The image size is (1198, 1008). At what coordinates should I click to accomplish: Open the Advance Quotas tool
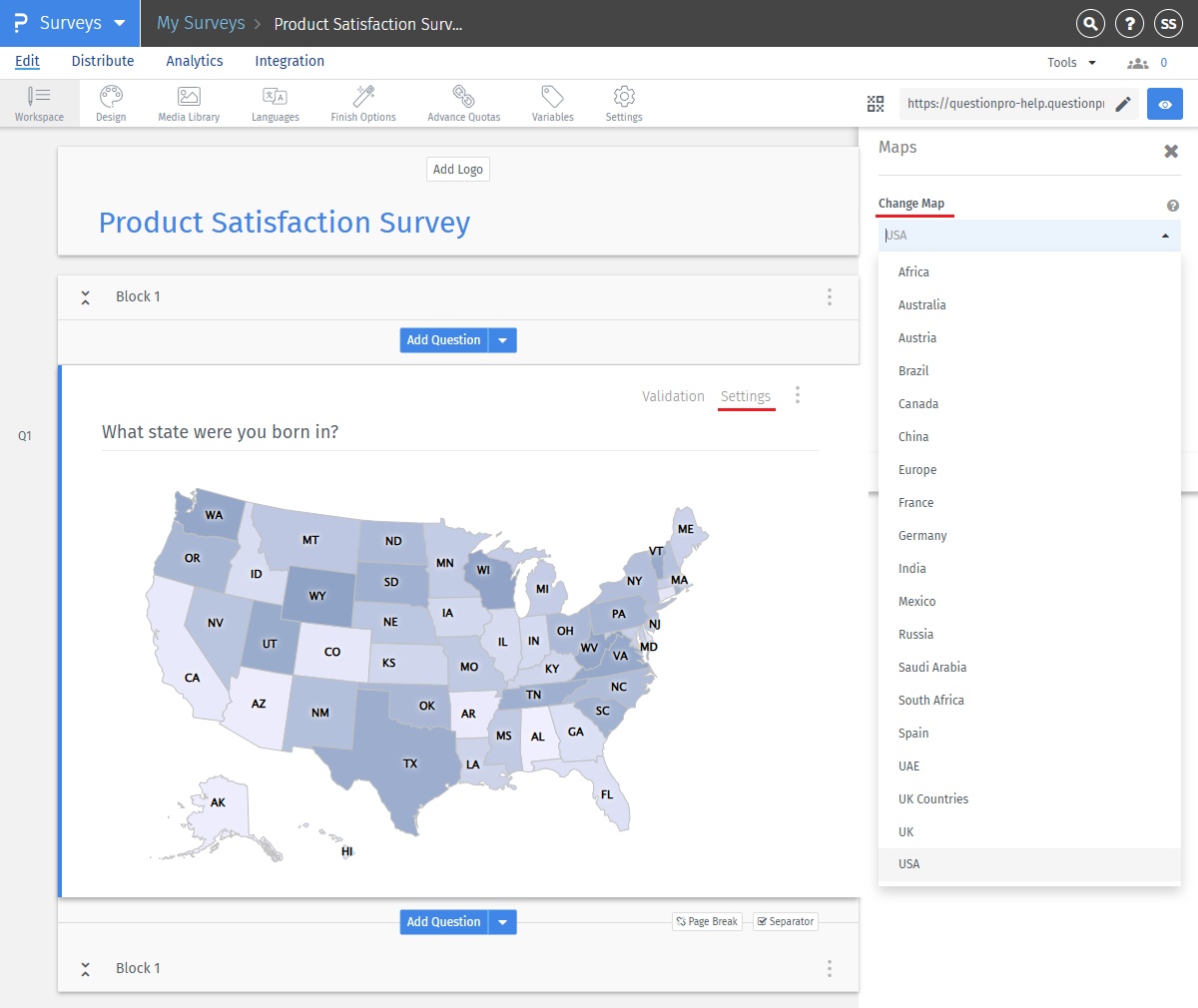coord(463,103)
